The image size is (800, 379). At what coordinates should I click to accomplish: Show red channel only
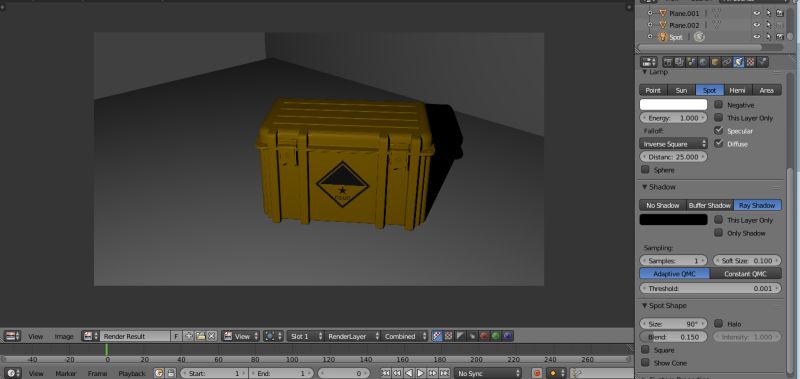click(484, 336)
